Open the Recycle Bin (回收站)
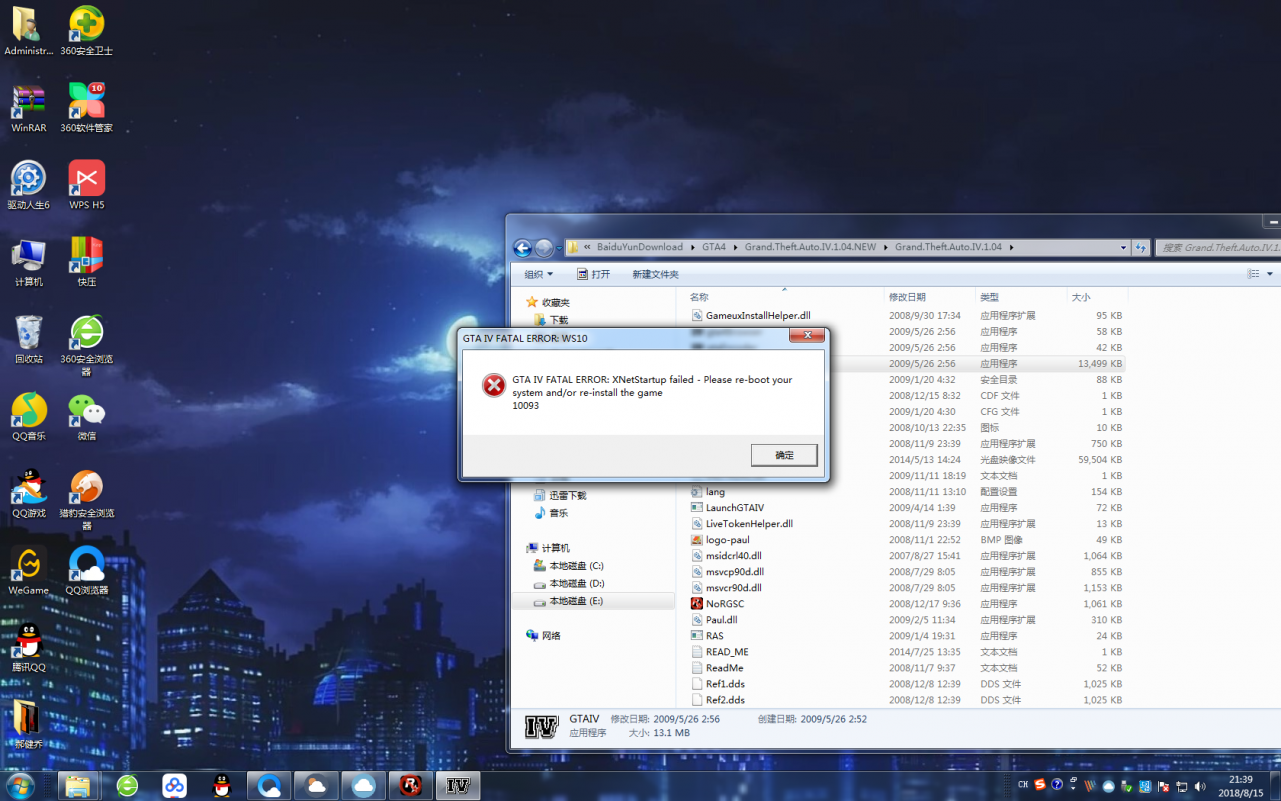Screen dimensions: 1281x801 pos(28,338)
